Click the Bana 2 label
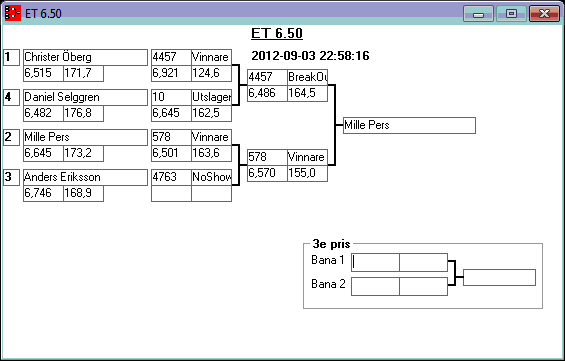 (x=328, y=284)
